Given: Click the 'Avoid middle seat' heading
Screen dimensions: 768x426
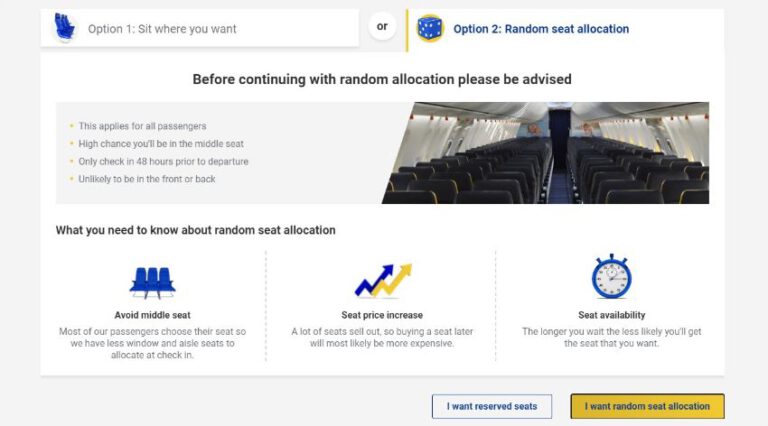Looking at the screenshot, I should 152,315.
